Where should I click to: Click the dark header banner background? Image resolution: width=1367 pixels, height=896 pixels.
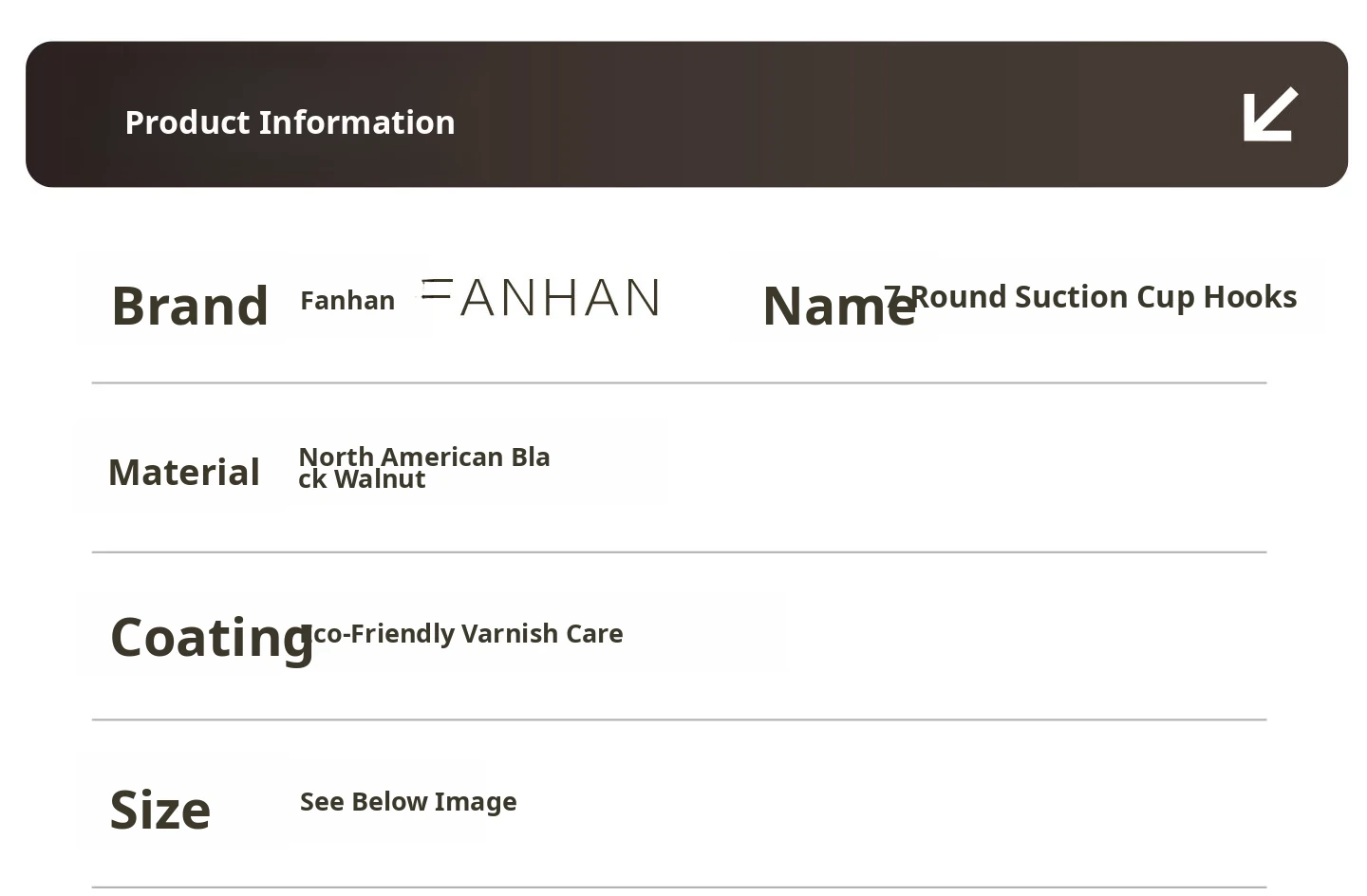click(807, 114)
